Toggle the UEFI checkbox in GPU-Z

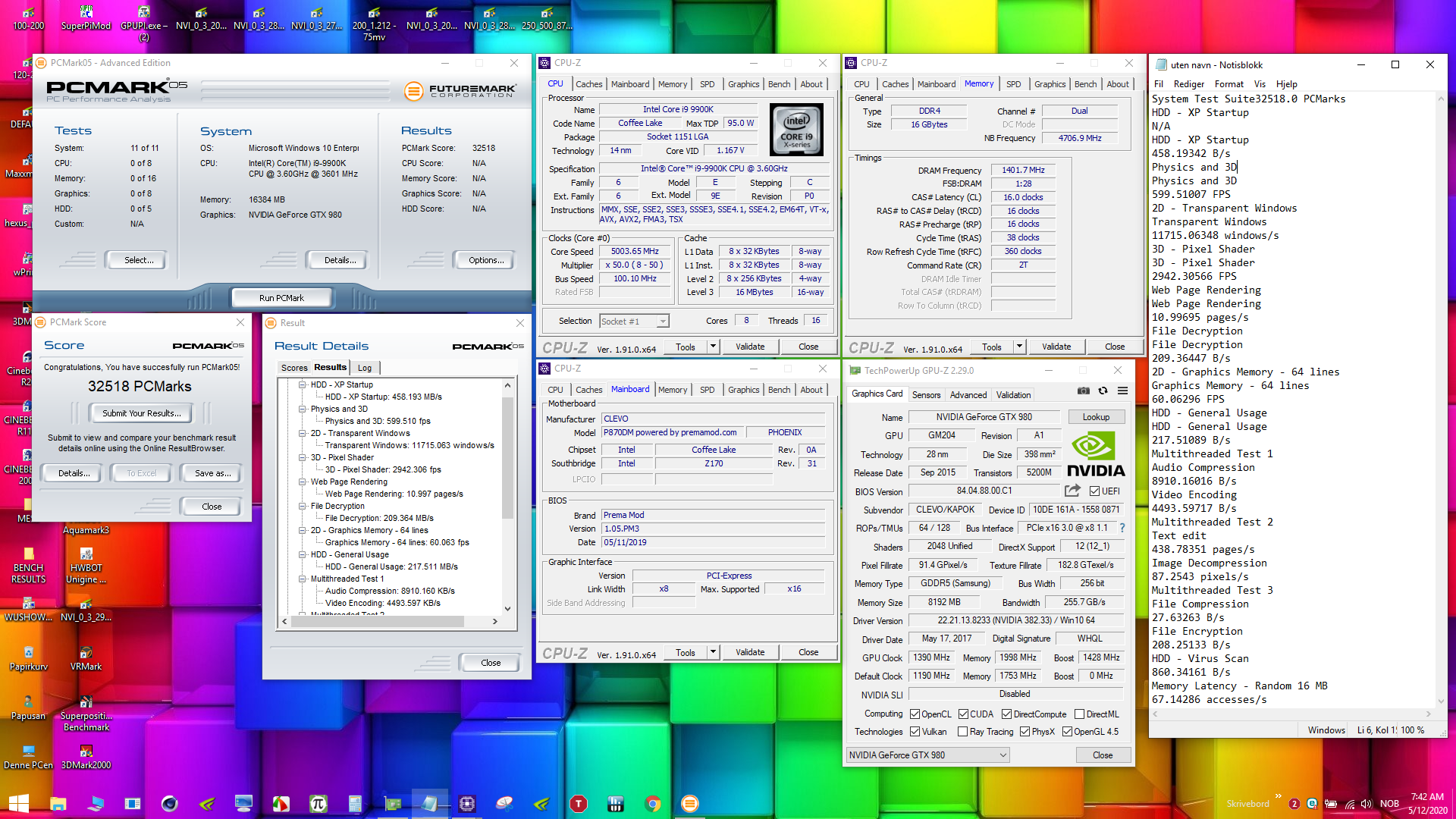coord(1094,491)
